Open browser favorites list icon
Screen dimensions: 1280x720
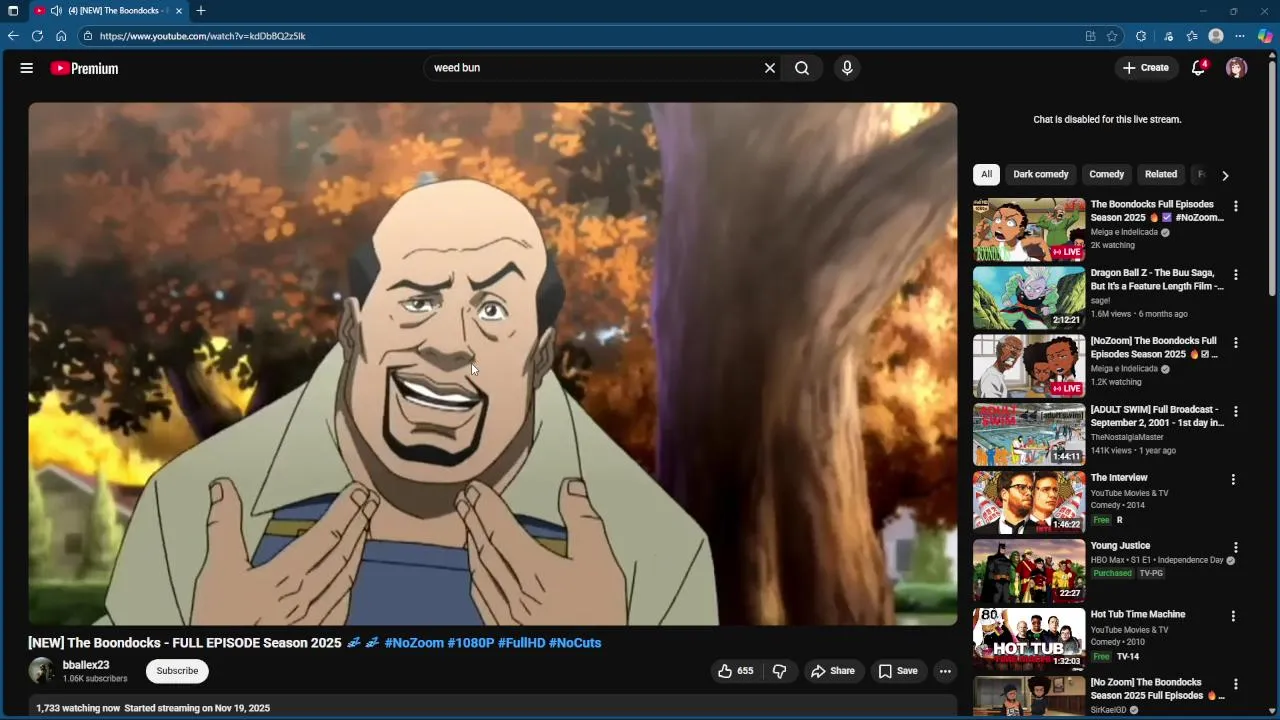pyautogui.click(x=1192, y=36)
